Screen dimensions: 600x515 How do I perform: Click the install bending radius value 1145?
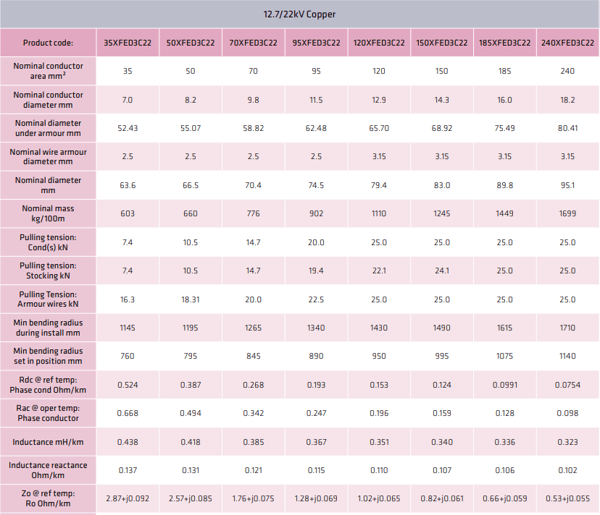point(127,327)
